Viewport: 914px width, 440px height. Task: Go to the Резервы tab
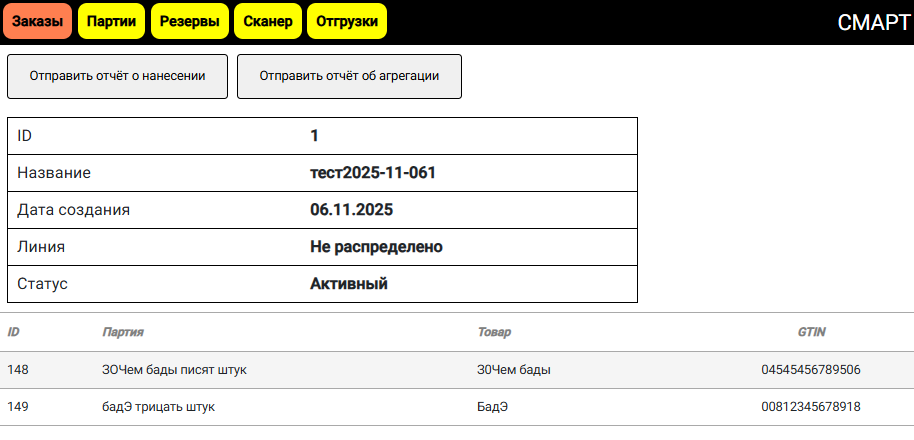coord(189,21)
